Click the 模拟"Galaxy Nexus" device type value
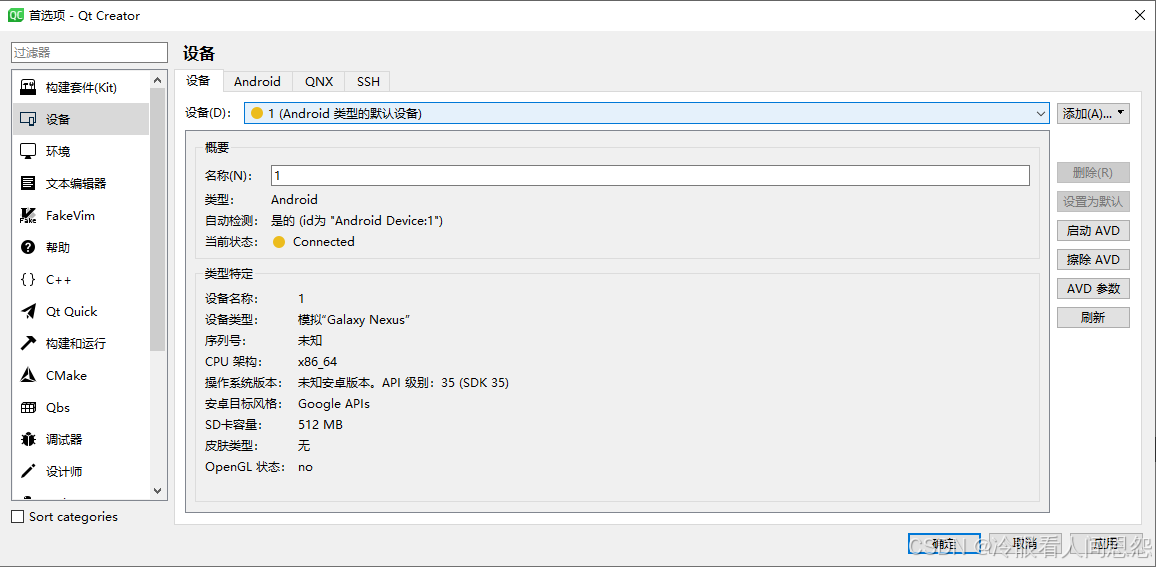 [x=354, y=319]
